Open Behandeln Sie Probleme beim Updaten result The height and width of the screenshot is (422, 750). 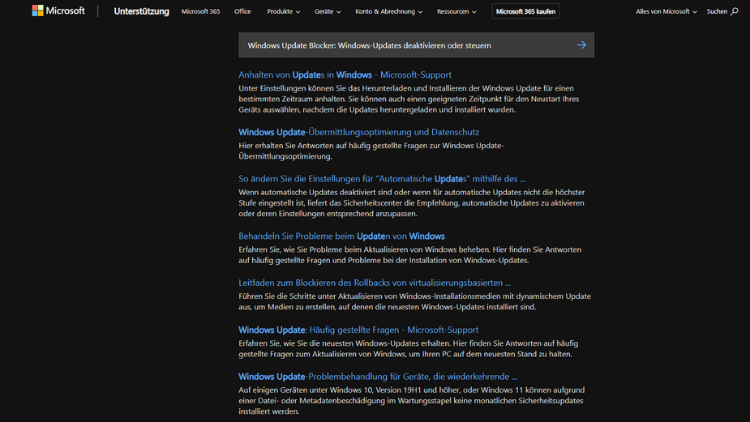[x=342, y=236]
